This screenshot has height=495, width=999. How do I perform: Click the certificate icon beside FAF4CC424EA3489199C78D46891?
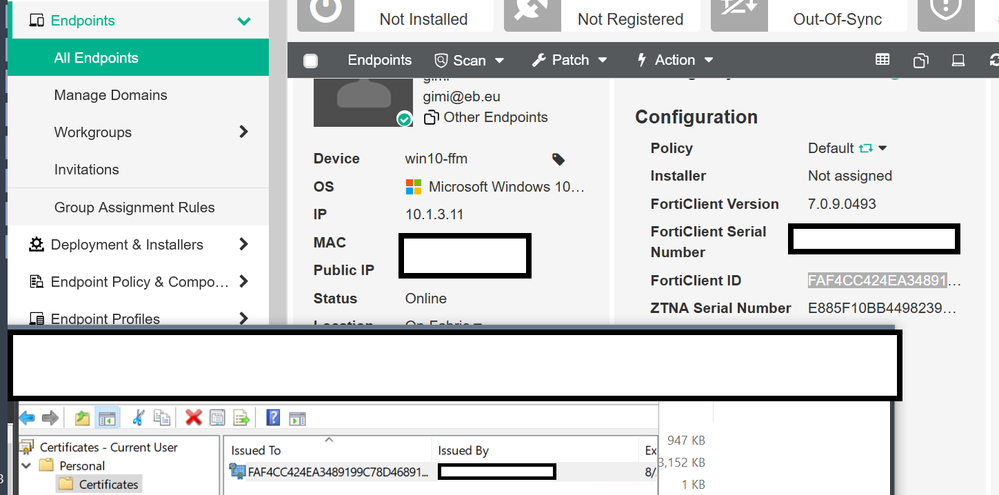[x=237, y=471]
